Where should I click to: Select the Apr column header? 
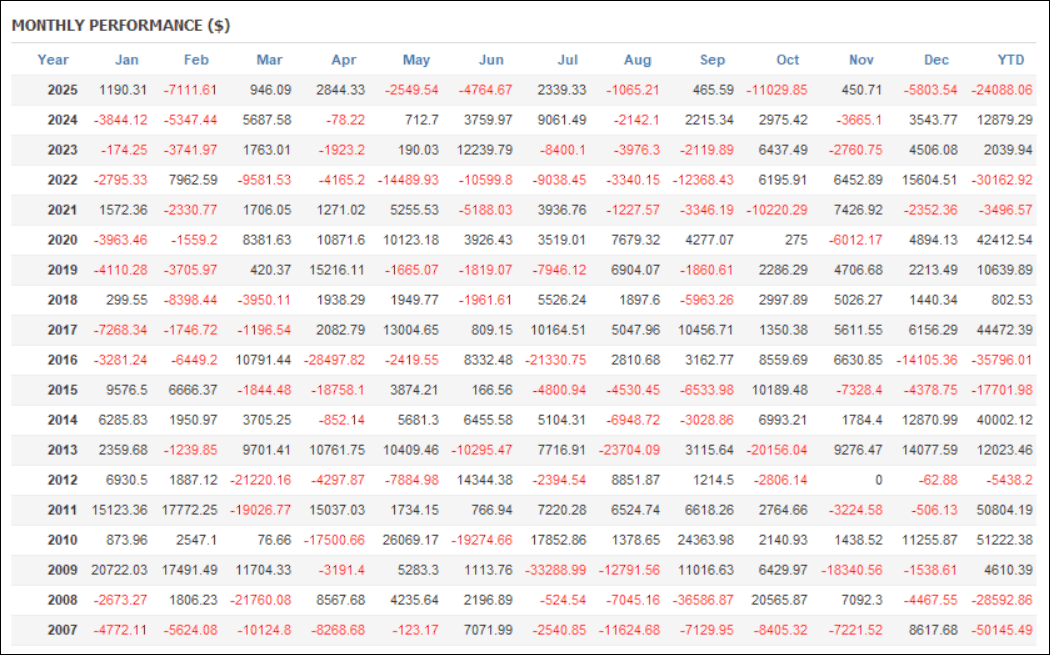point(343,60)
